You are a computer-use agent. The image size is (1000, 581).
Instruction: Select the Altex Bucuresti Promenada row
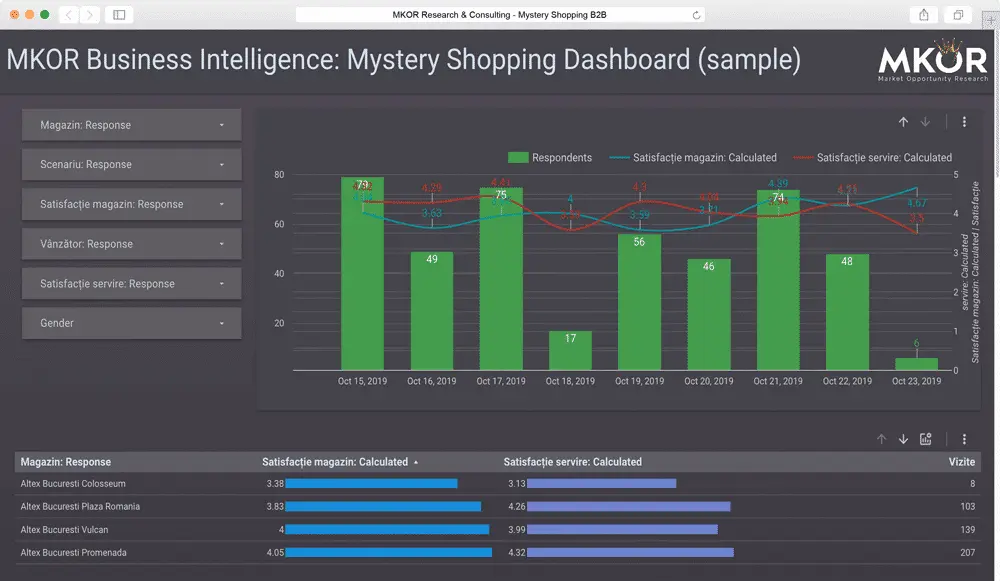click(x=497, y=552)
